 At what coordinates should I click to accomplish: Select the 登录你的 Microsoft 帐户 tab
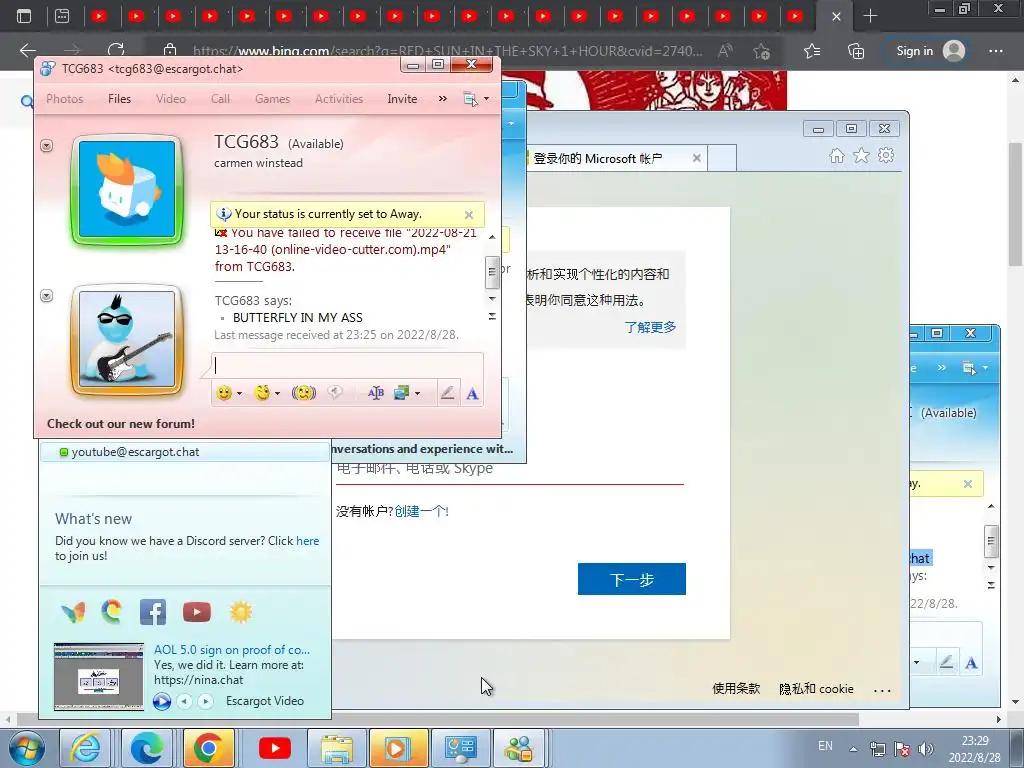pos(614,158)
